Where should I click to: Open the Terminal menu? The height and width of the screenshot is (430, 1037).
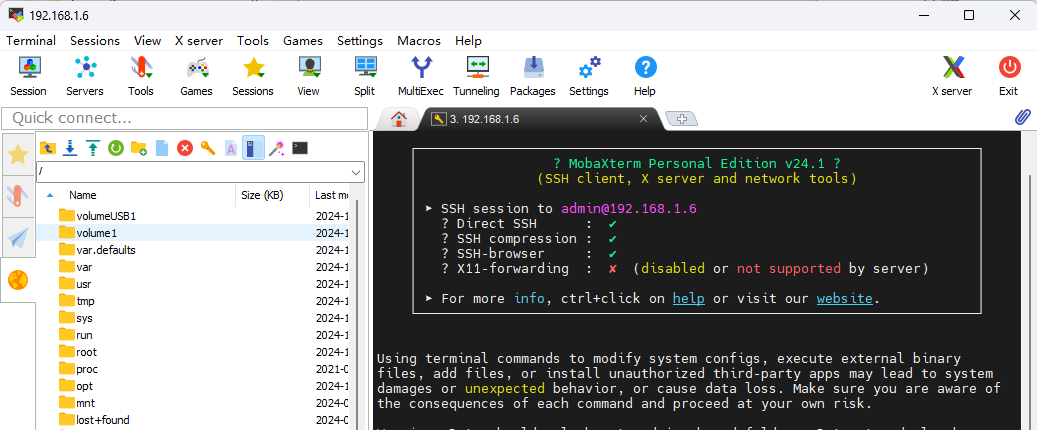(x=31, y=40)
